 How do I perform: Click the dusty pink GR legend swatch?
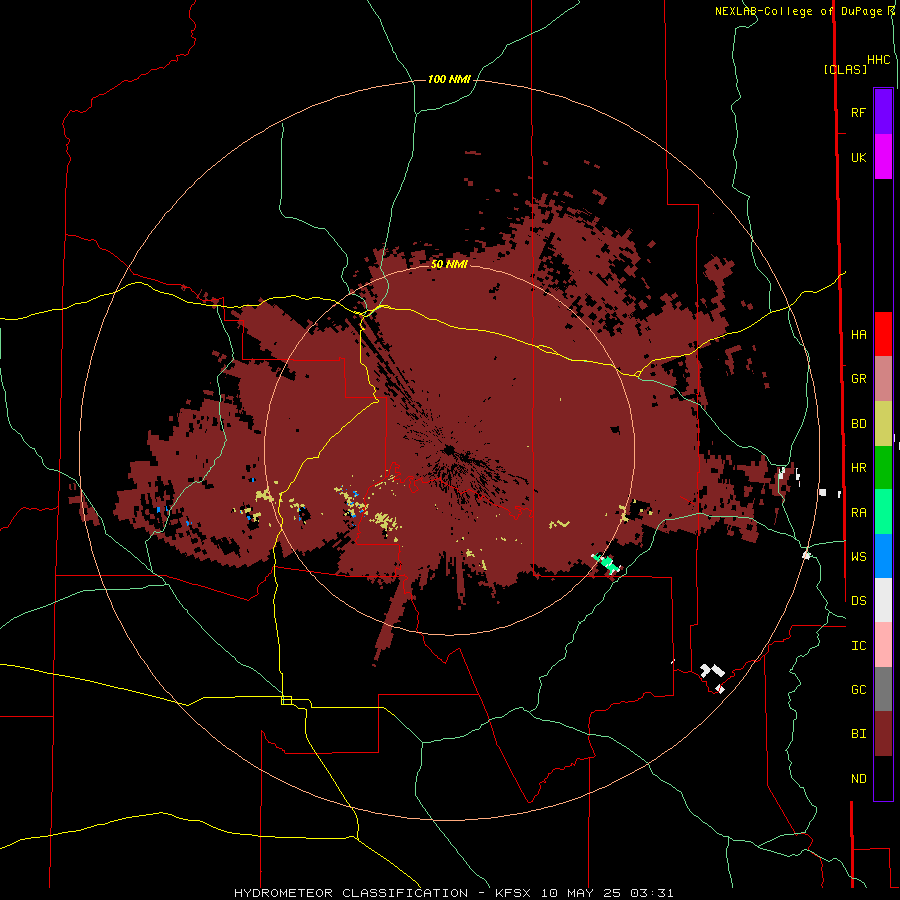(x=883, y=379)
